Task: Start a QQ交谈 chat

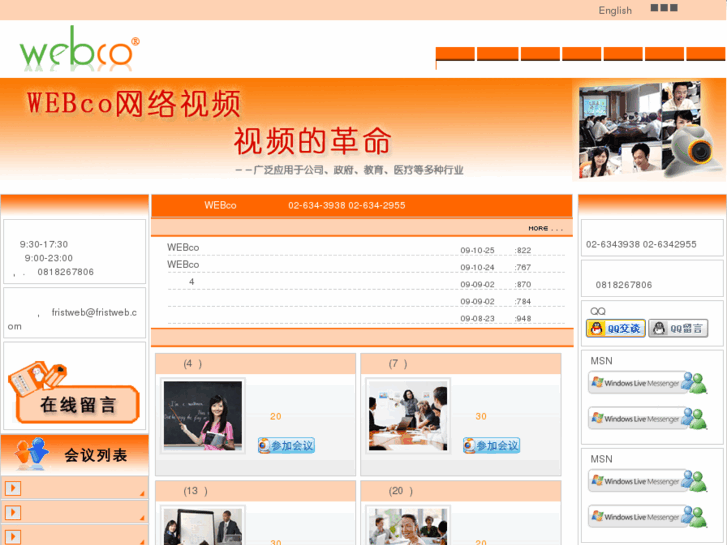Action: tap(616, 328)
